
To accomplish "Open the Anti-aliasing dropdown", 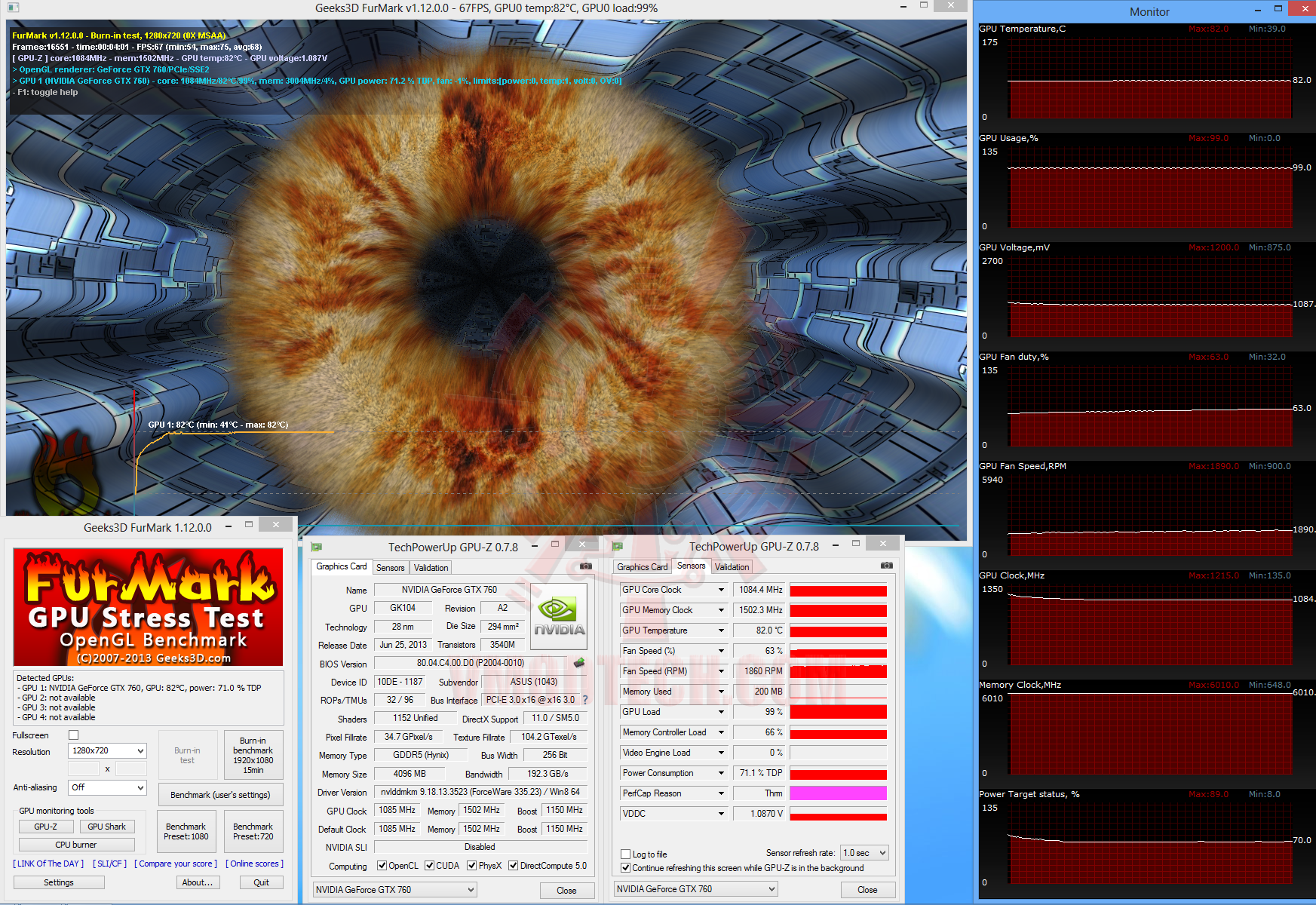I will (x=107, y=787).
